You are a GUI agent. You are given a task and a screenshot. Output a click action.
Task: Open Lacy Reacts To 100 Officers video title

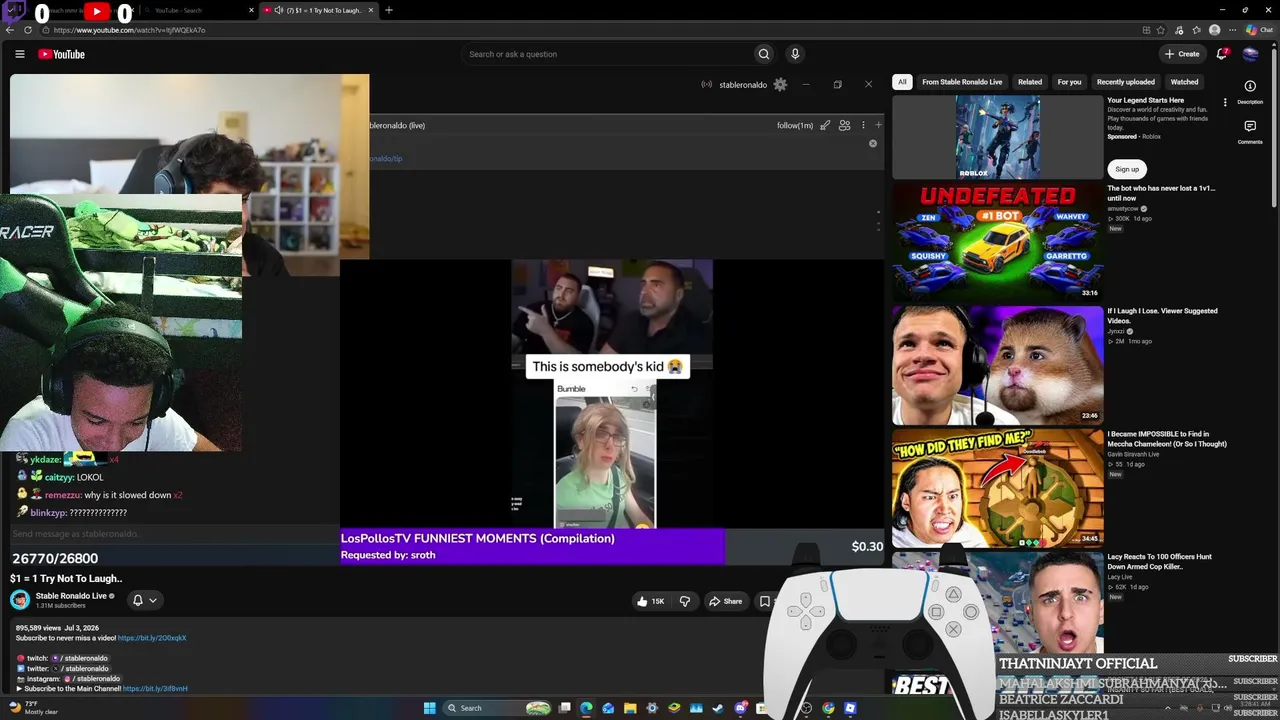1159,562
